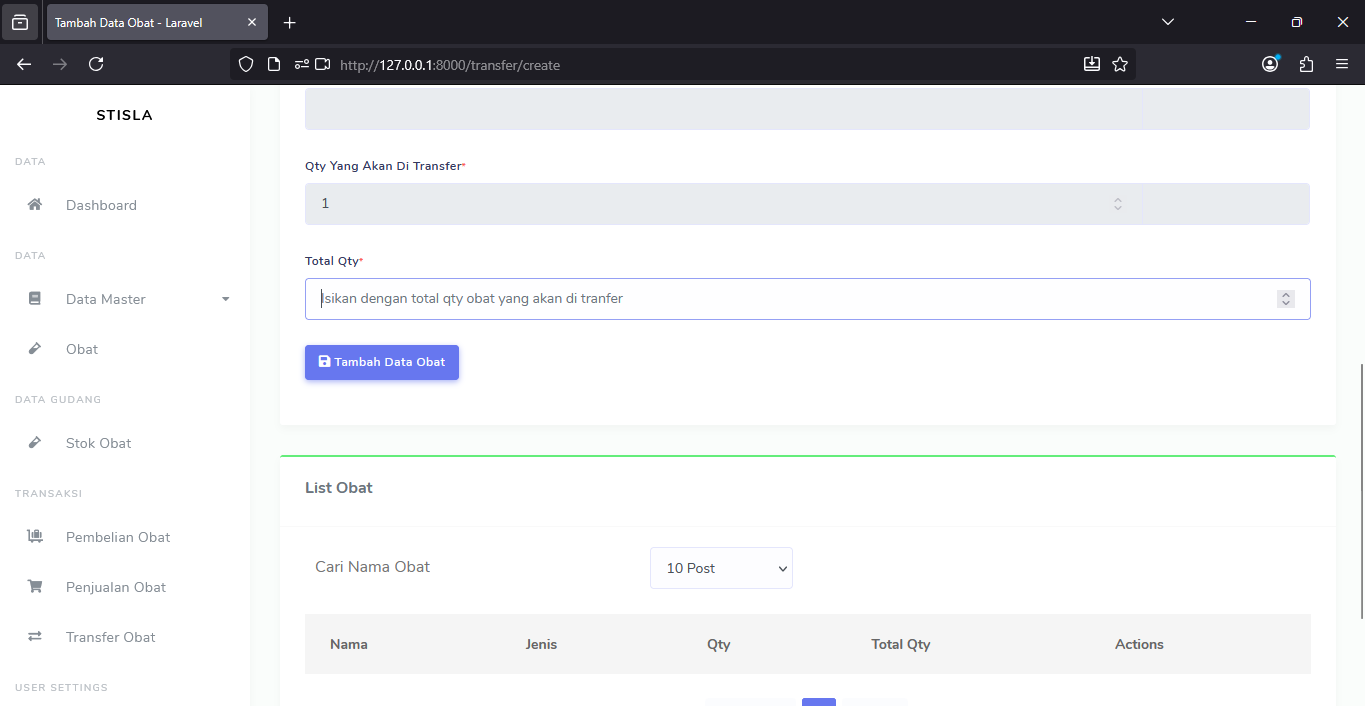Focus the Total Qty input field
This screenshot has height=706, width=1365.
tap(780, 299)
